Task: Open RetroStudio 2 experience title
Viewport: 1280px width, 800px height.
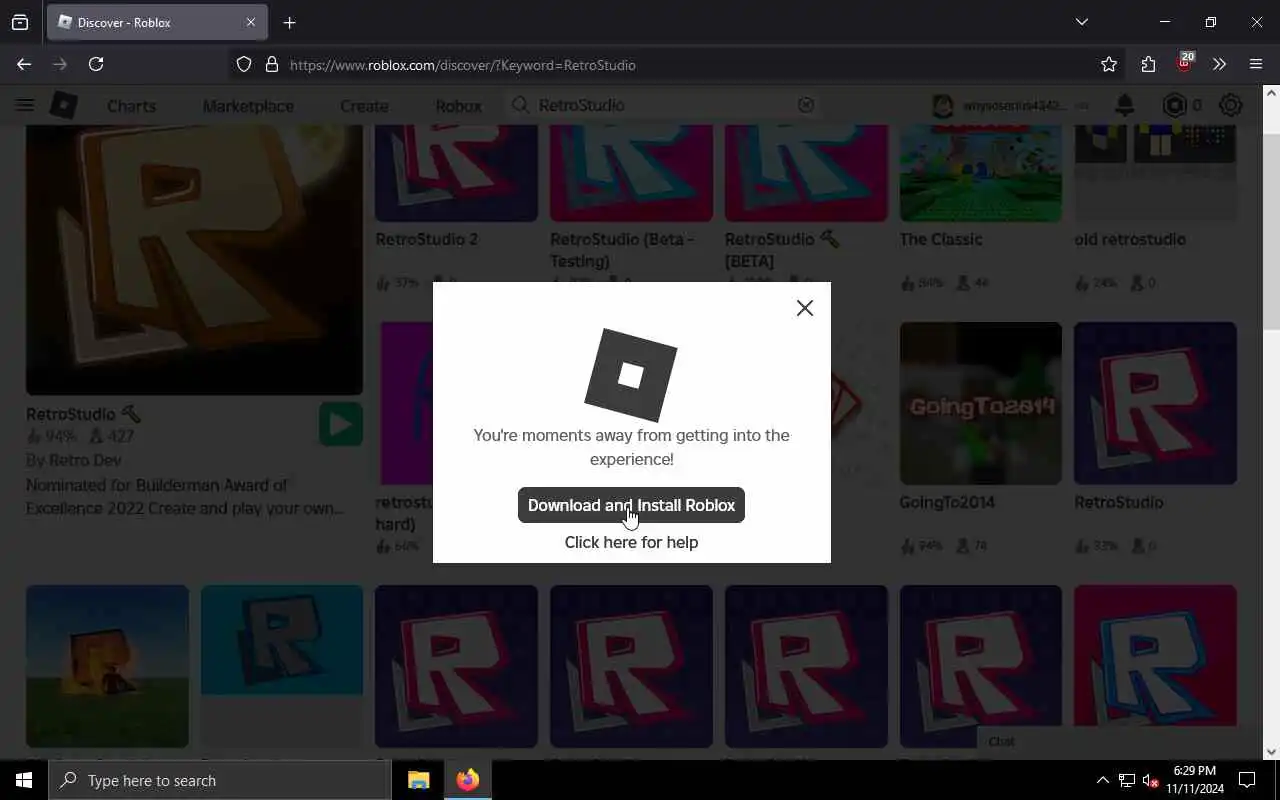Action: [427, 239]
